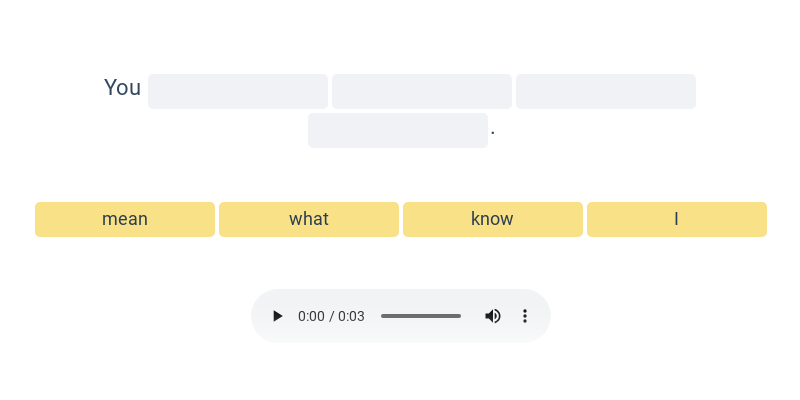This screenshot has width=800, height=400.
Task: Click the current playback time 0:00
Action: 311,316
